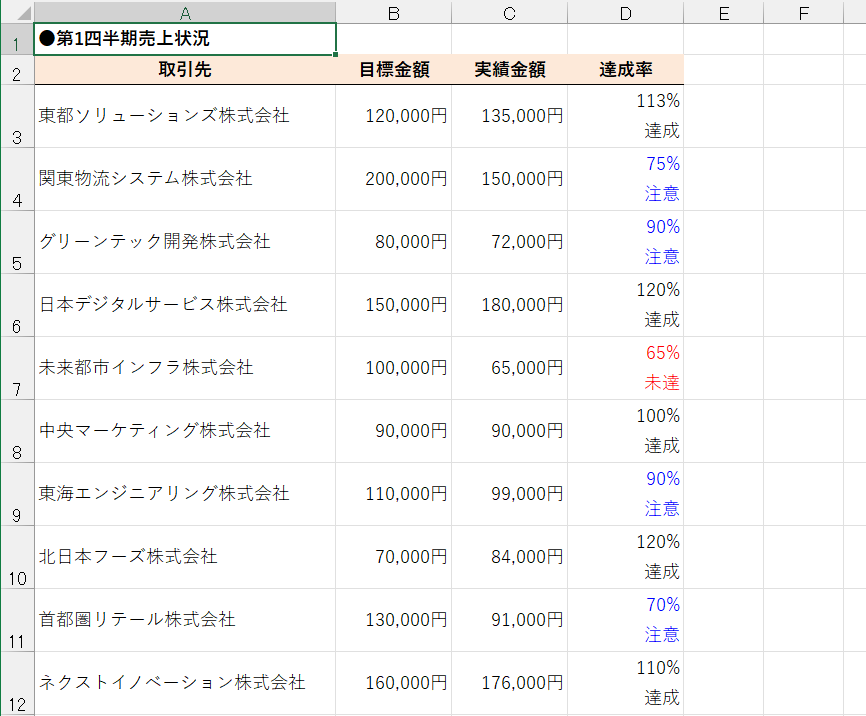Select cell 中央マーケティング株式会社
866x716 pixels.
click(185, 431)
